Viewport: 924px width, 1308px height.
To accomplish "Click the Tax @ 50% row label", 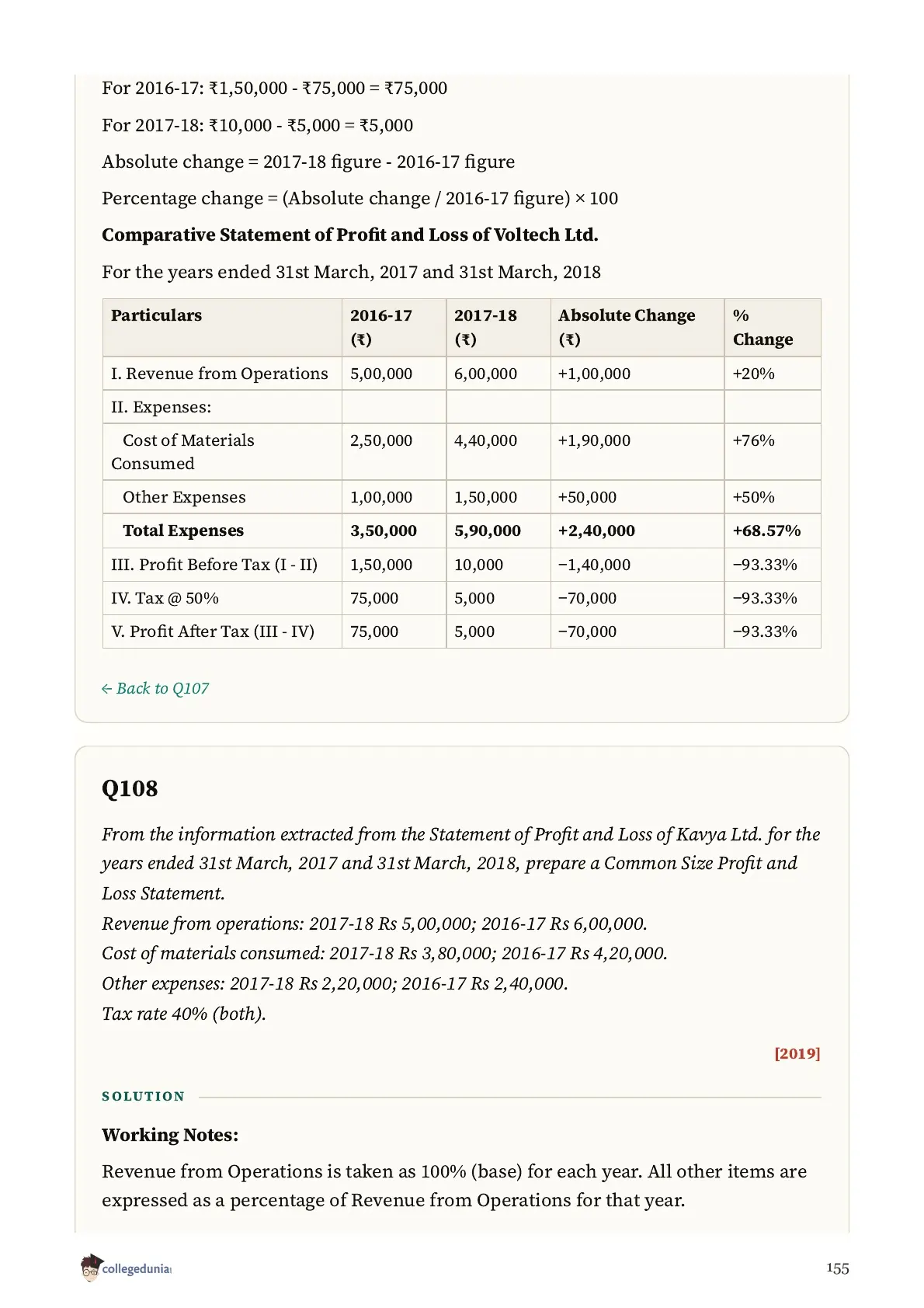I will (165, 598).
